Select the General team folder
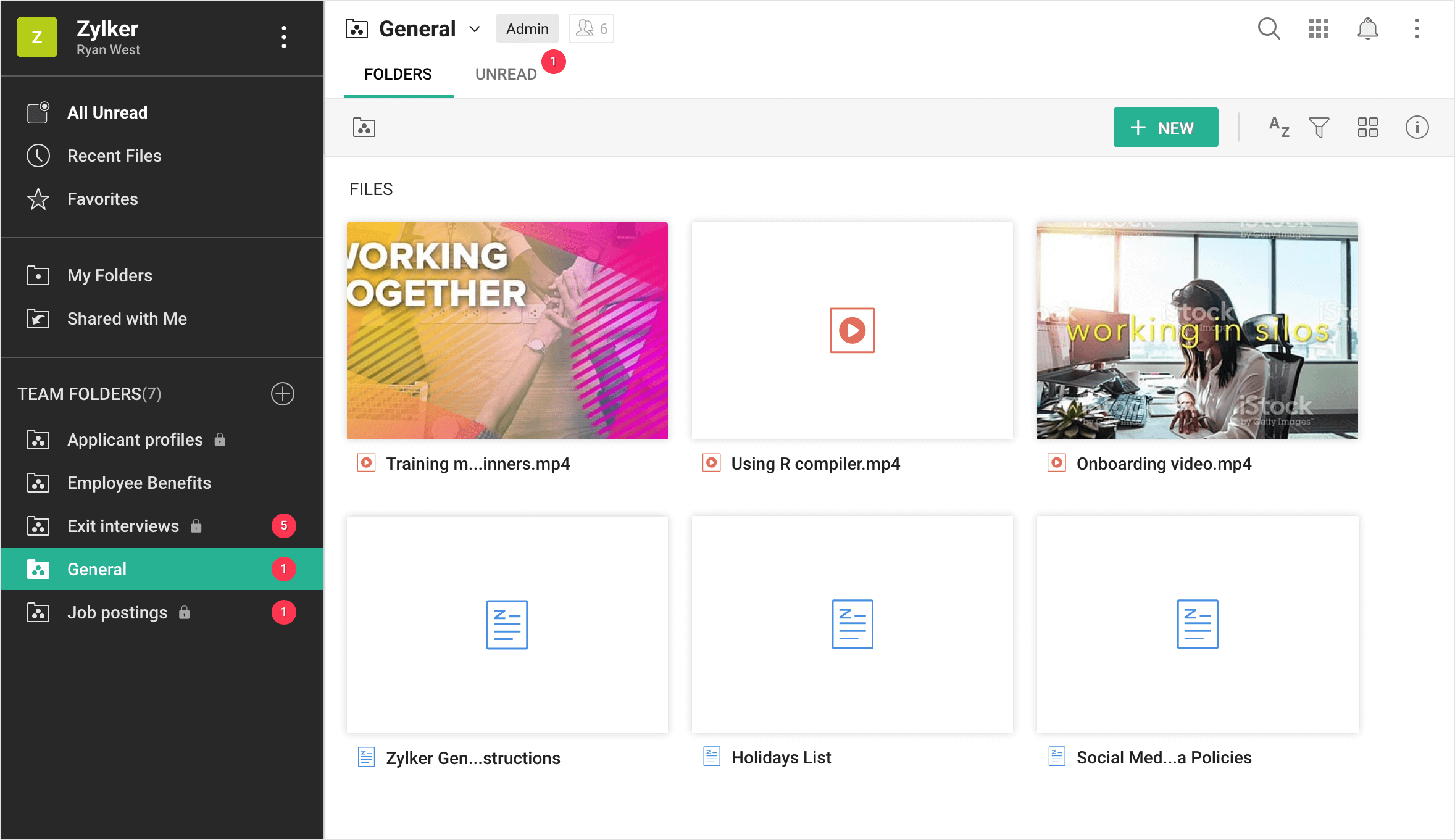The image size is (1455, 840). point(162,569)
